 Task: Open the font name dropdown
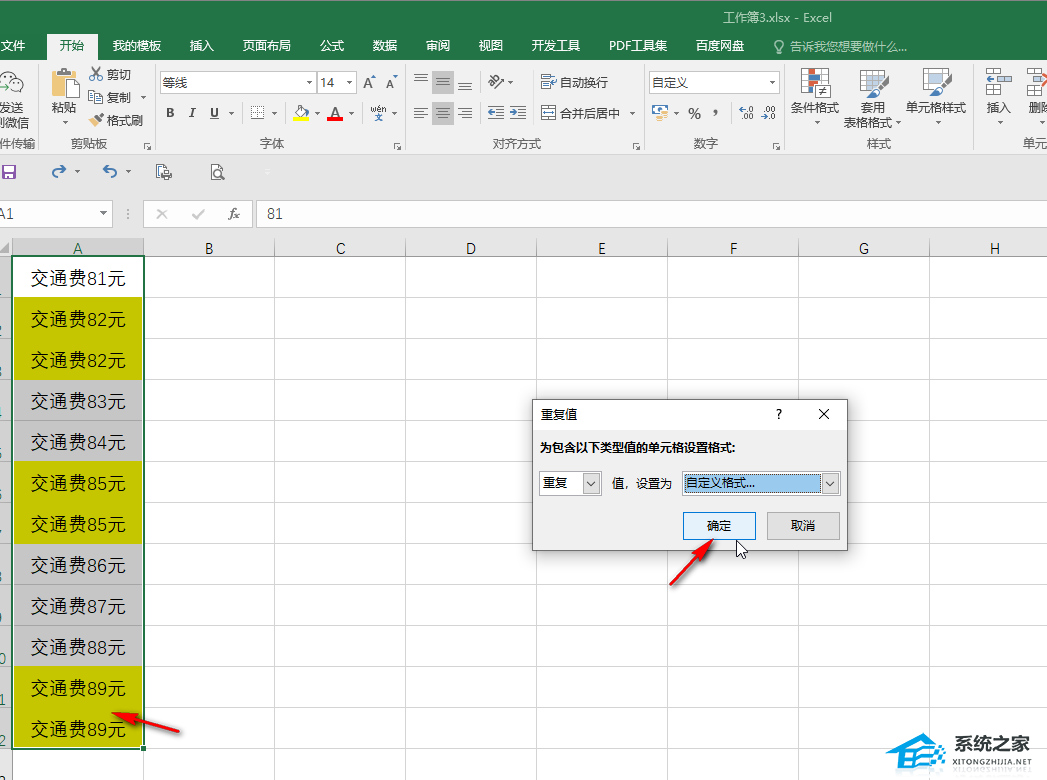(x=307, y=82)
